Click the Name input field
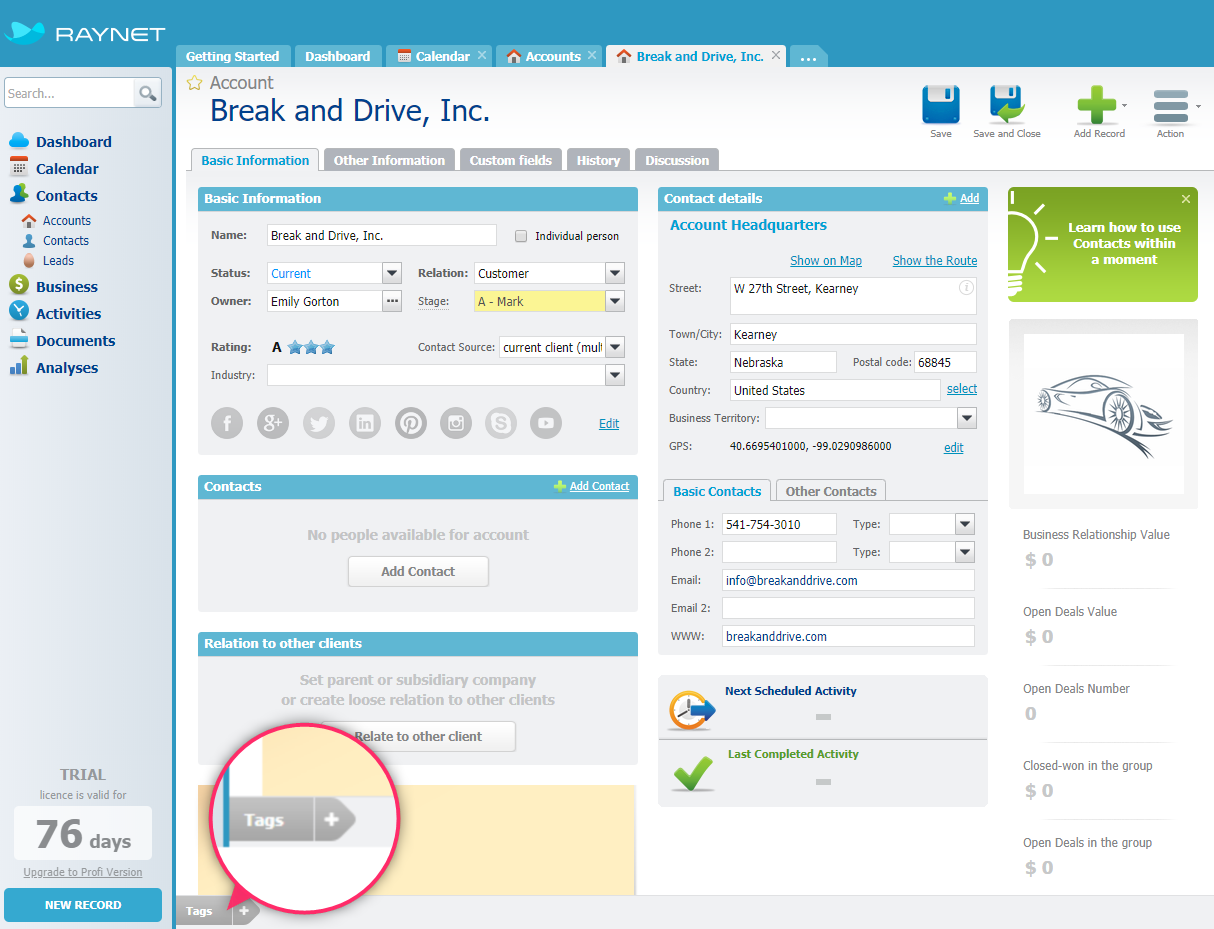Image resolution: width=1214 pixels, height=929 pixels. tap(382, 235)
